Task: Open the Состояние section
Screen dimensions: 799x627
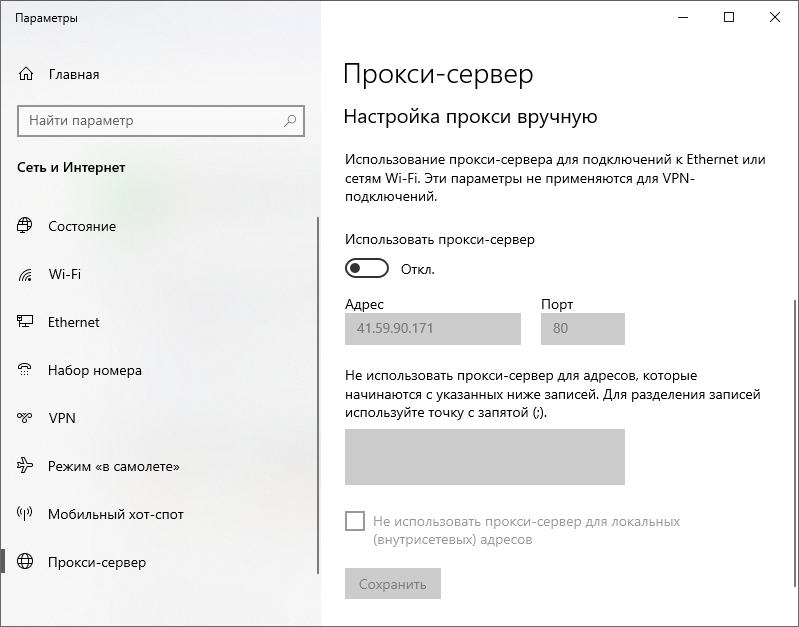Action: pyautogui.click(x=82, y=226)
